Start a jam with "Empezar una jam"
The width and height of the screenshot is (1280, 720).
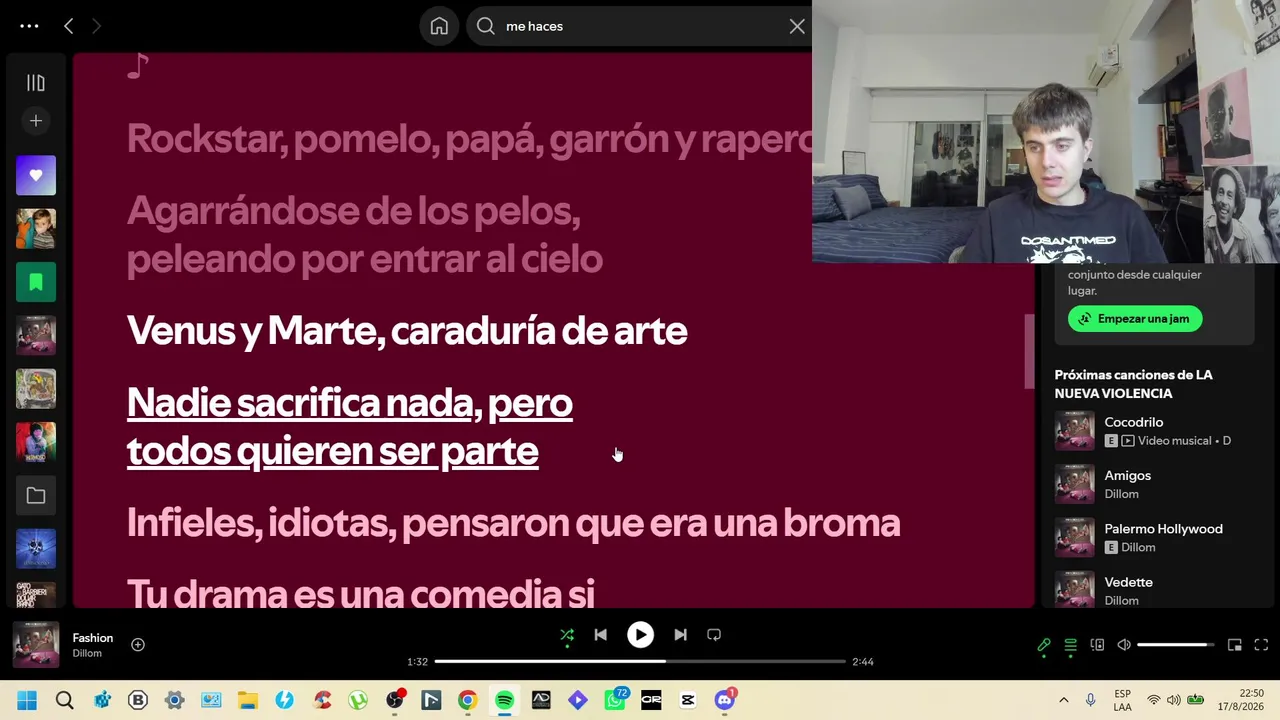(1135, 319)
